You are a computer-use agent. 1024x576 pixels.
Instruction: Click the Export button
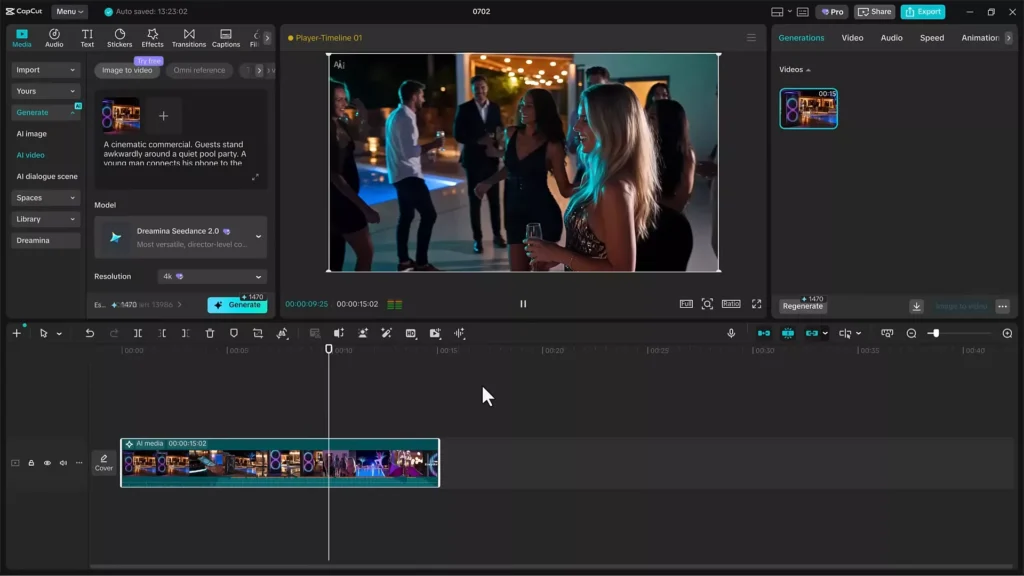click(923, 11)
